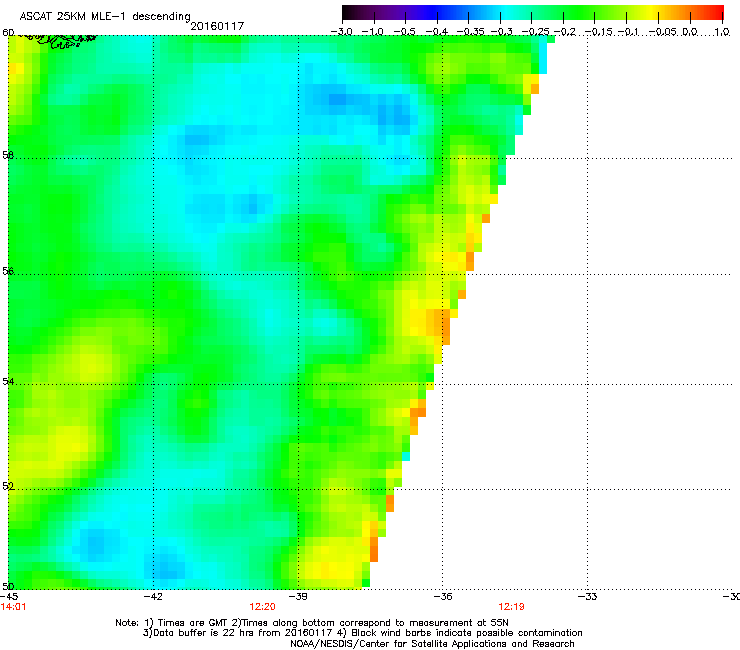Pick the cyan section of the color scale
The height and width of the screenshot is (650, 740).
click(507, 12)
